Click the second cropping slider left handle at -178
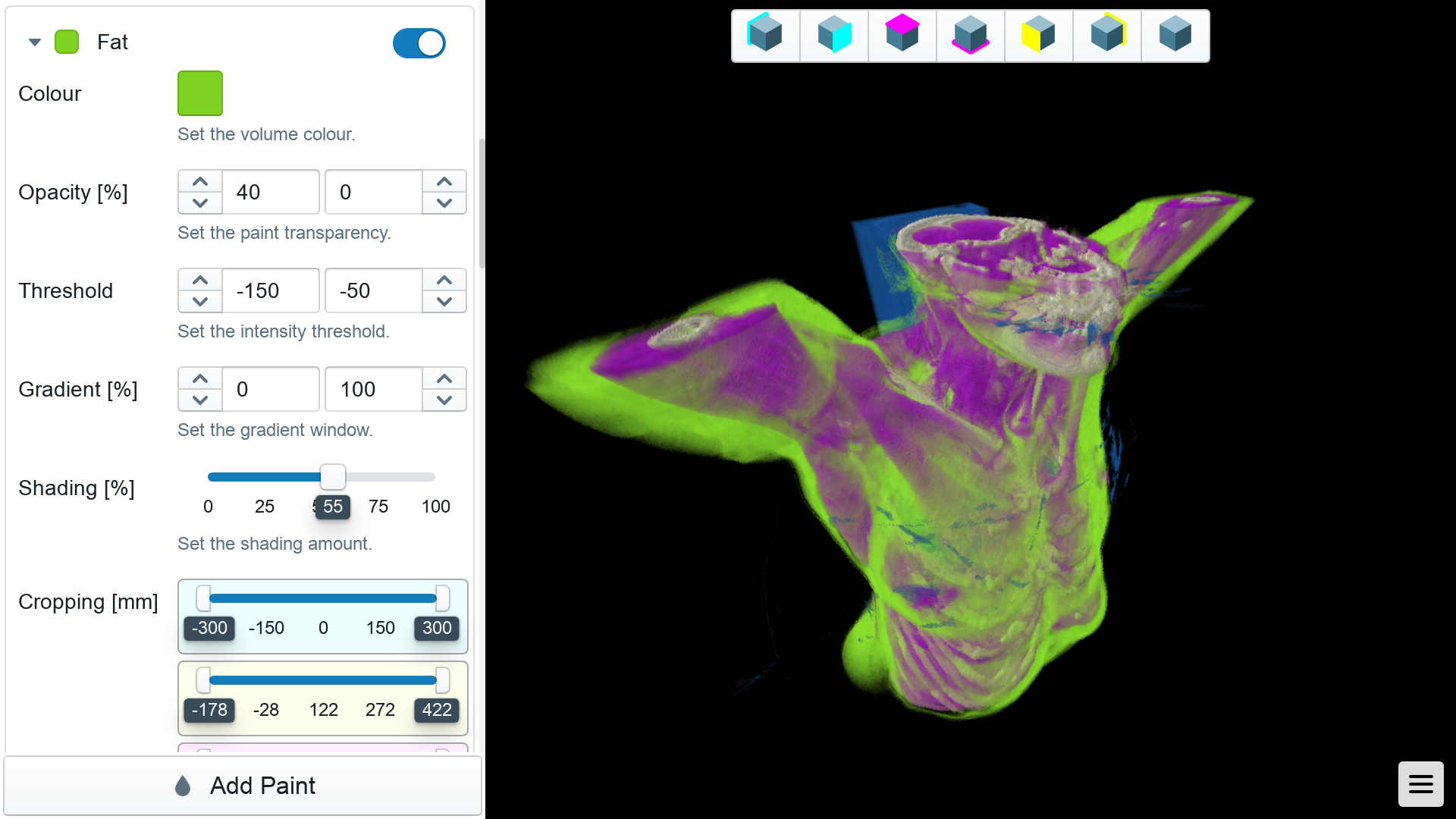 (203, 680)
